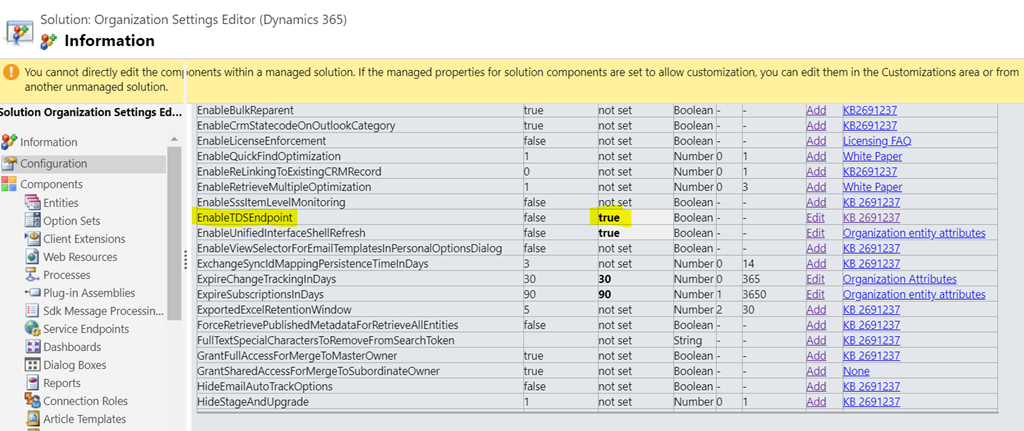Click the Sdk Message Processing icon

33,311
